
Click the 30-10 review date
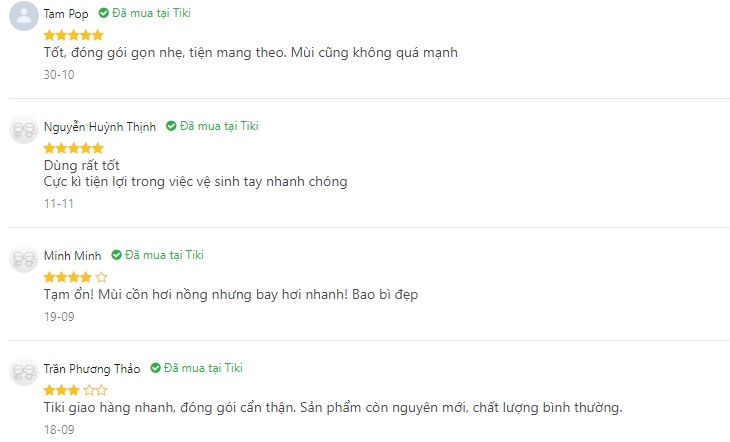(59, 75)
